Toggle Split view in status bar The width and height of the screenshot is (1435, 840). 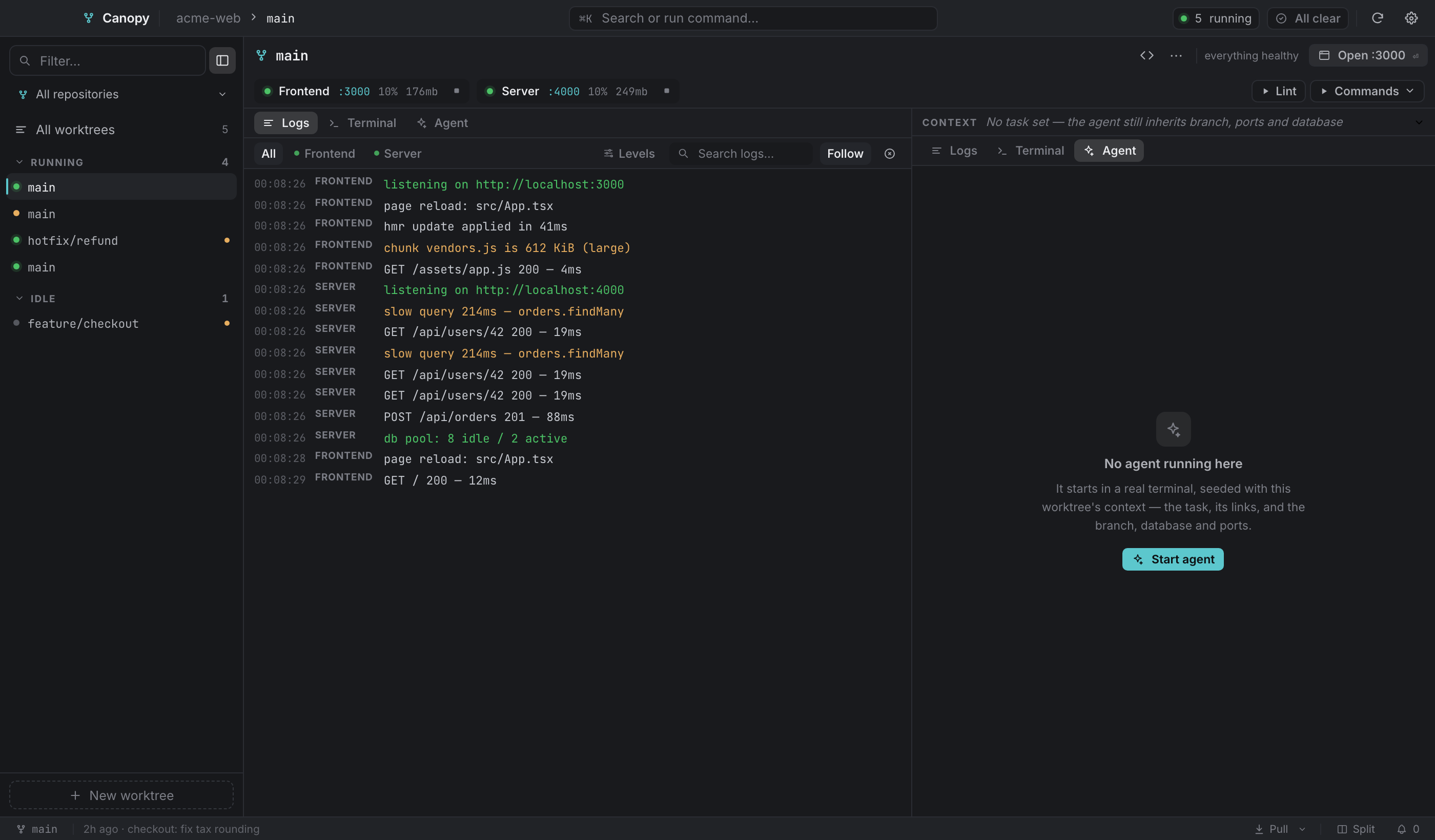[x=1356, y=829]
